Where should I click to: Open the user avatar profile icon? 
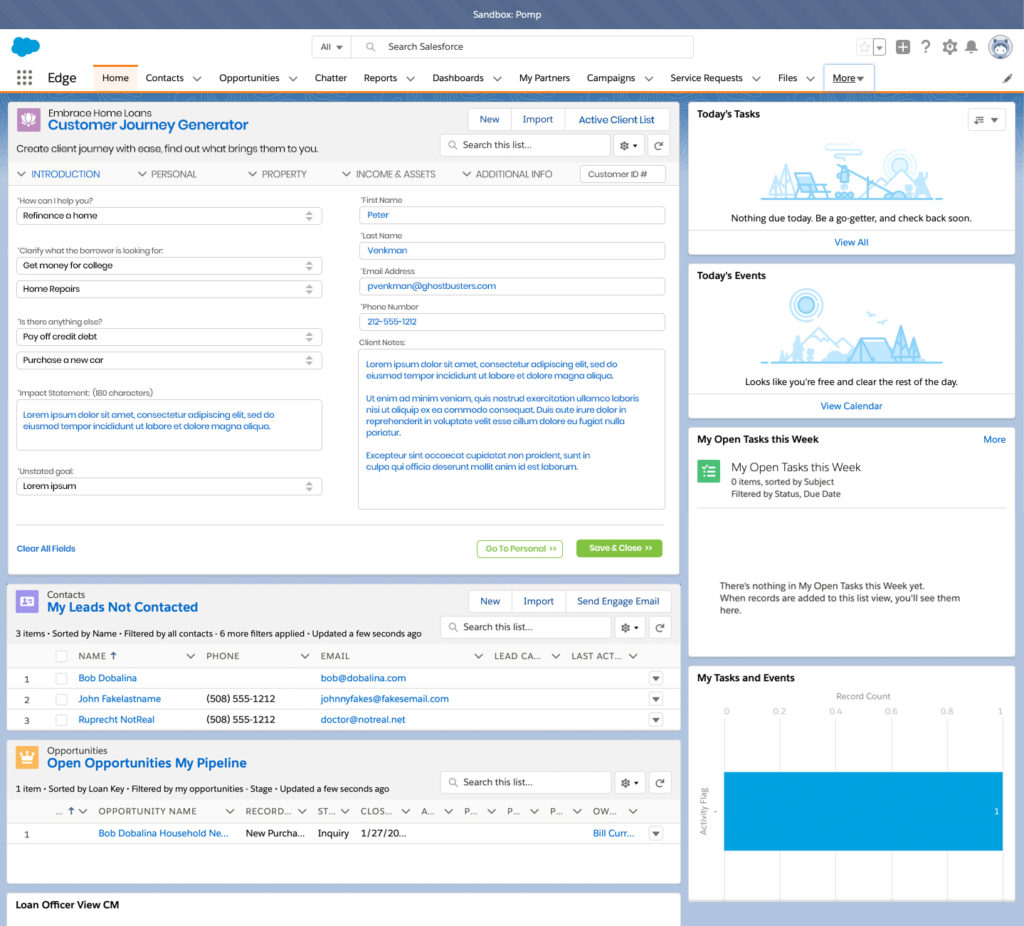tap(1000, 47)
